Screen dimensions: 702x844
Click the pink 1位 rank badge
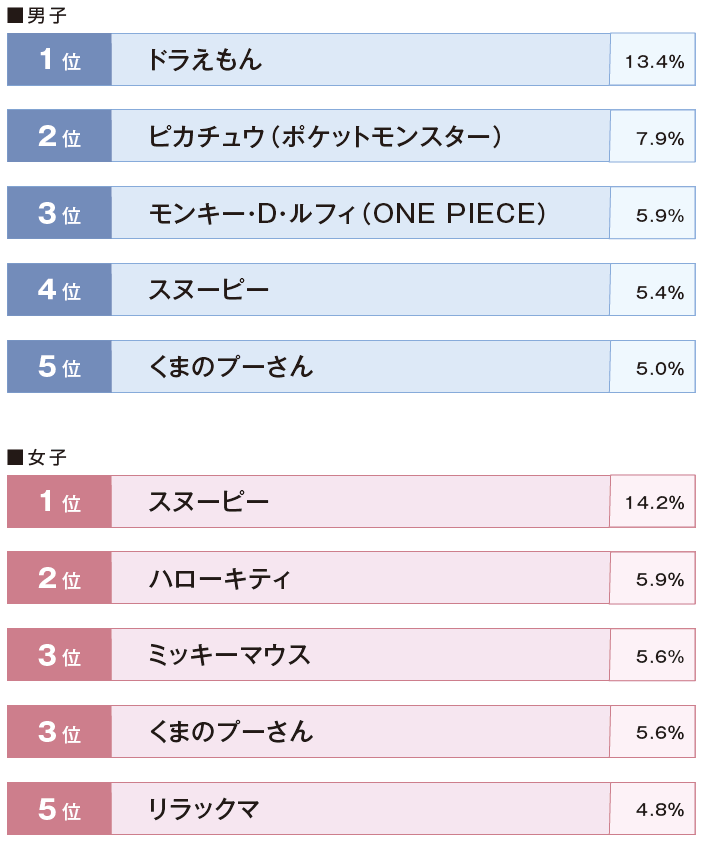[59, 502]
